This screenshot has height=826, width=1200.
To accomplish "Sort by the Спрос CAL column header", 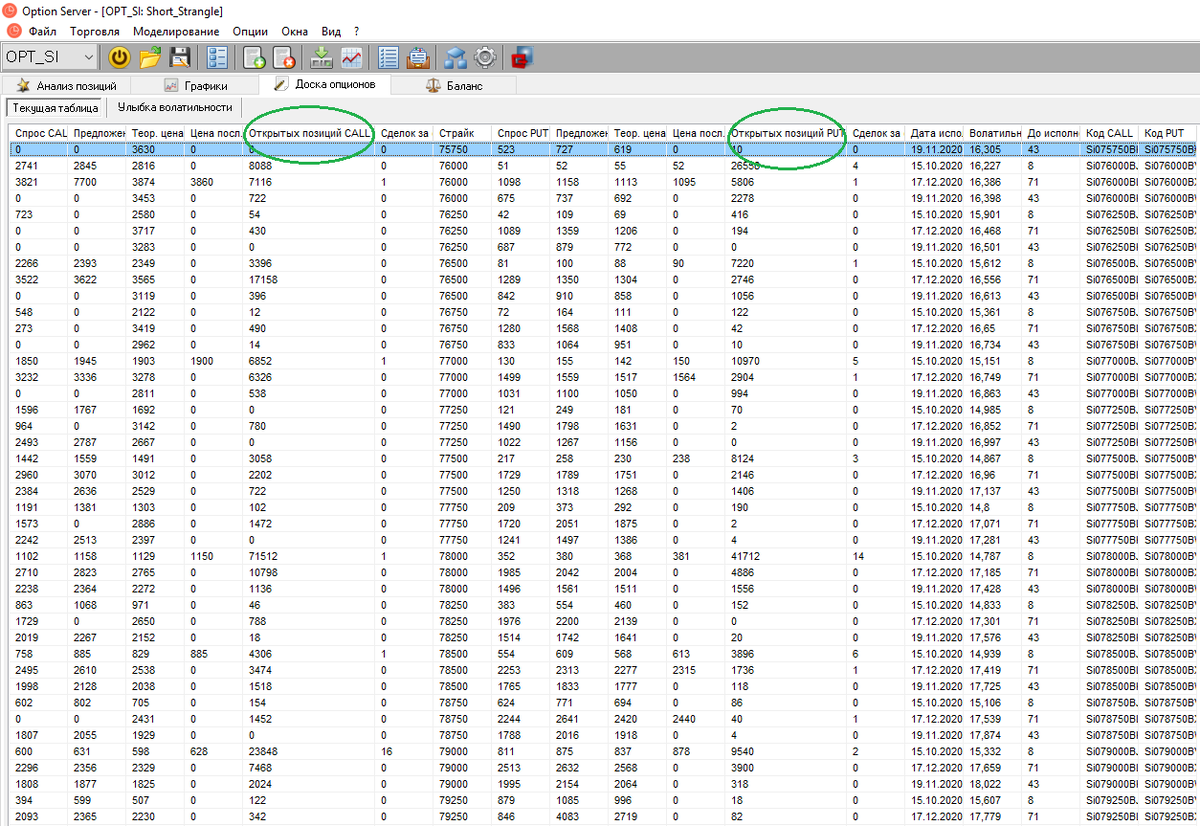I will (39, 133).
